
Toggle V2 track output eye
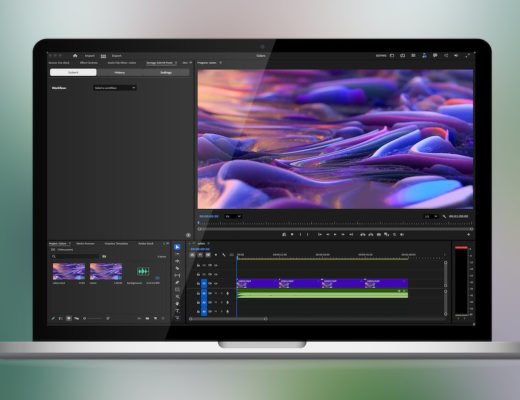tap(216, 274)
